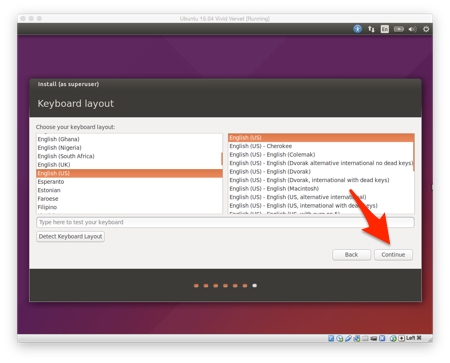This screenshot has height=363, width=450.
Task: Choose English (US) - English (Colemak) variant
Action: click(x=321, y=155)
